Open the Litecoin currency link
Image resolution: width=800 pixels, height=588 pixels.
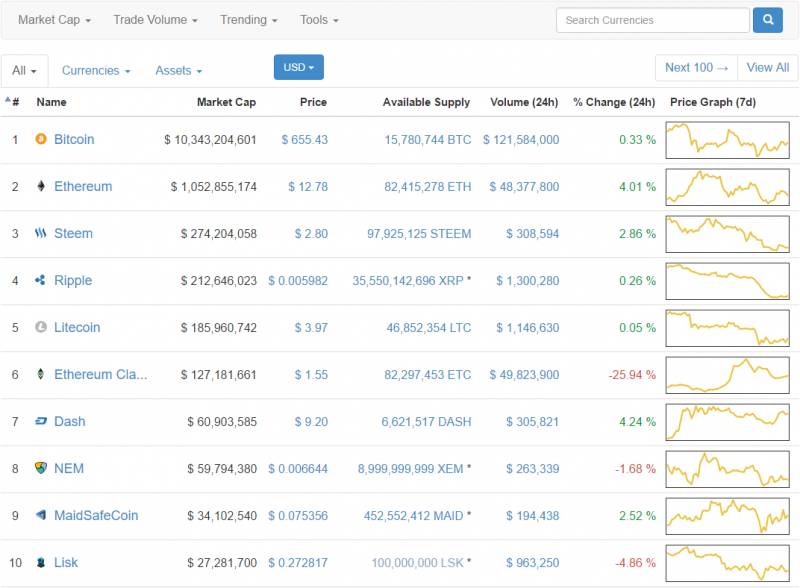77,327
